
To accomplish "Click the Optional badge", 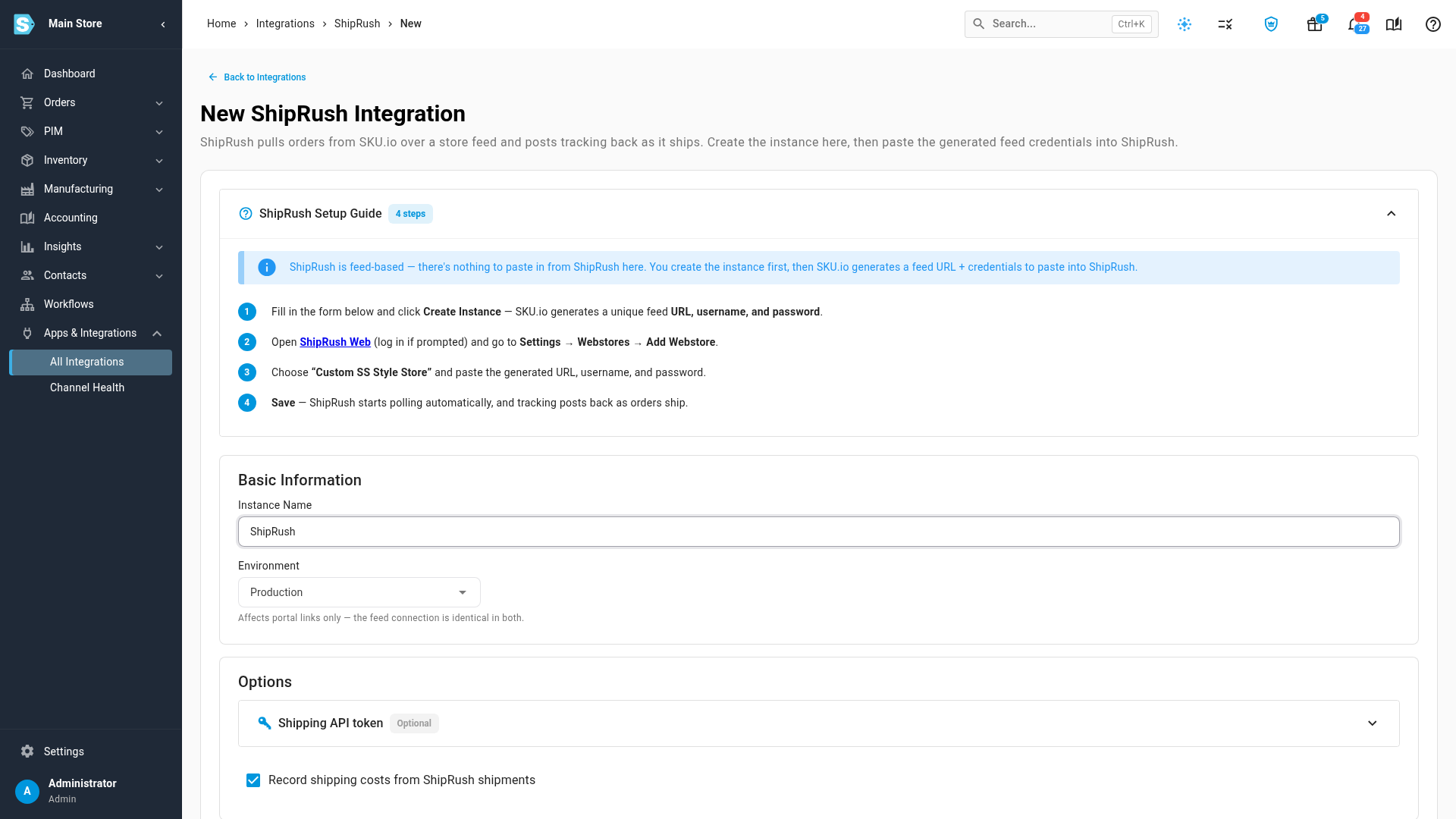I will [414, 723].
